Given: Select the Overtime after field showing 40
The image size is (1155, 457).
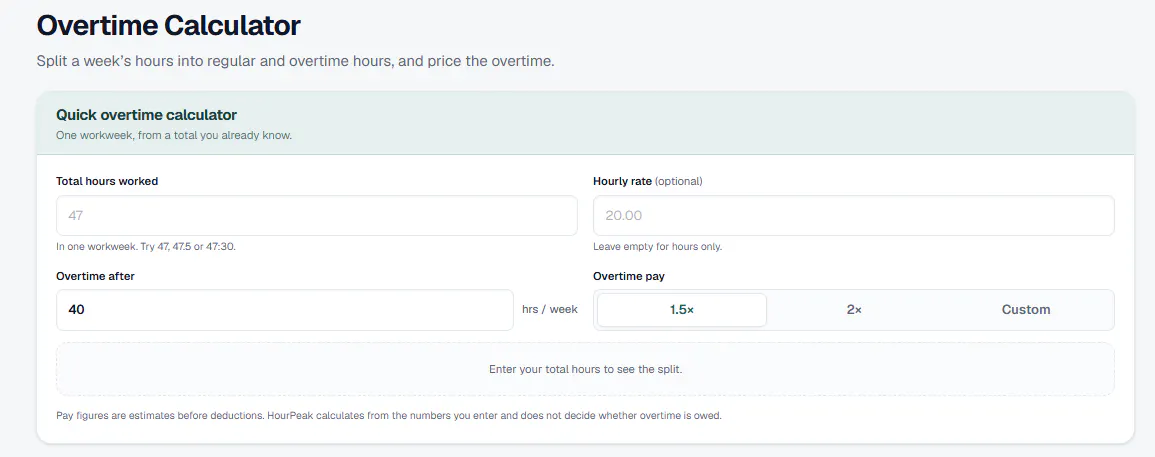Looking at the screenshot, I should coord(285,310).
